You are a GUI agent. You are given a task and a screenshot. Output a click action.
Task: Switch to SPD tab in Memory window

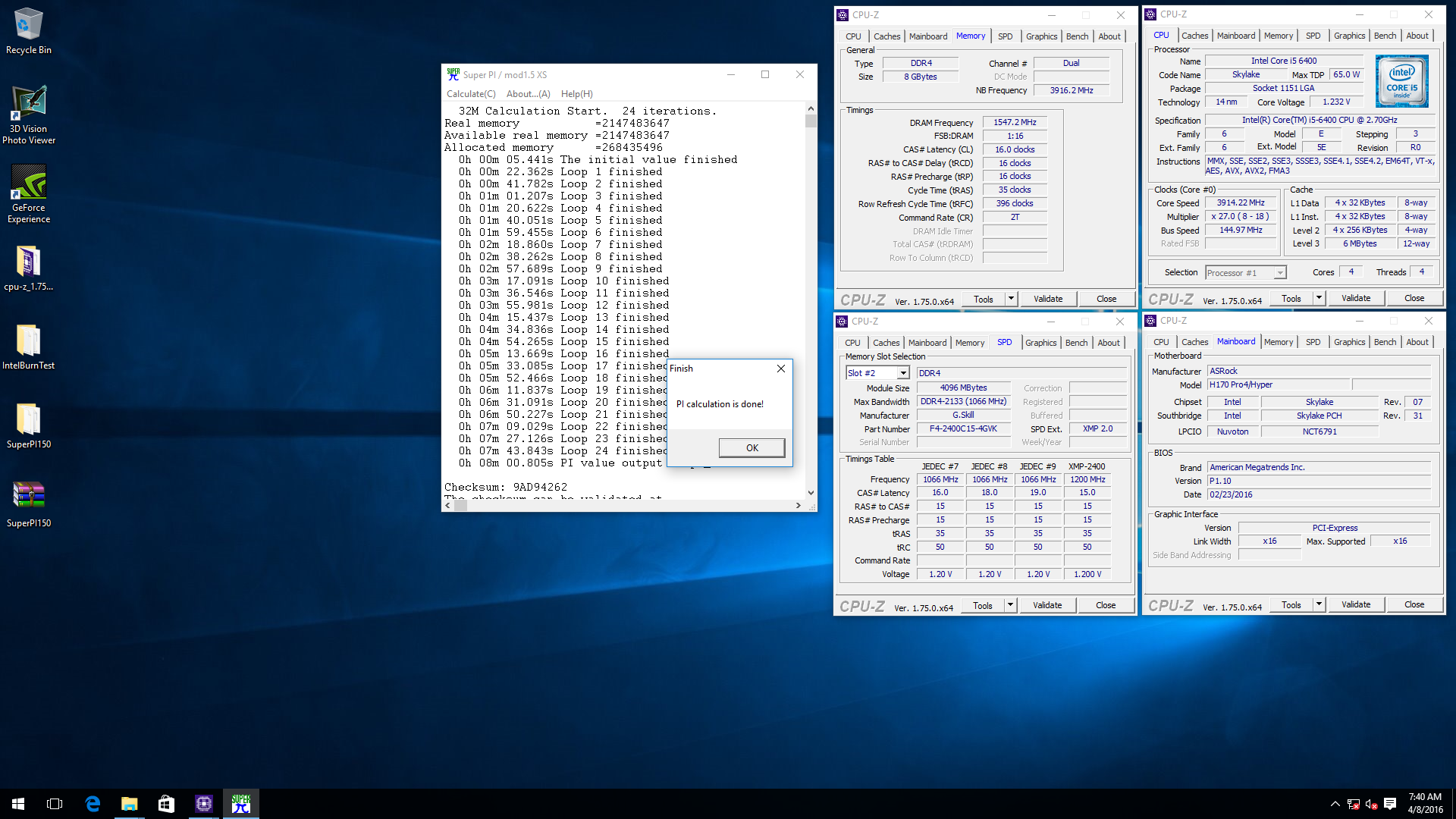point(1005,36)
